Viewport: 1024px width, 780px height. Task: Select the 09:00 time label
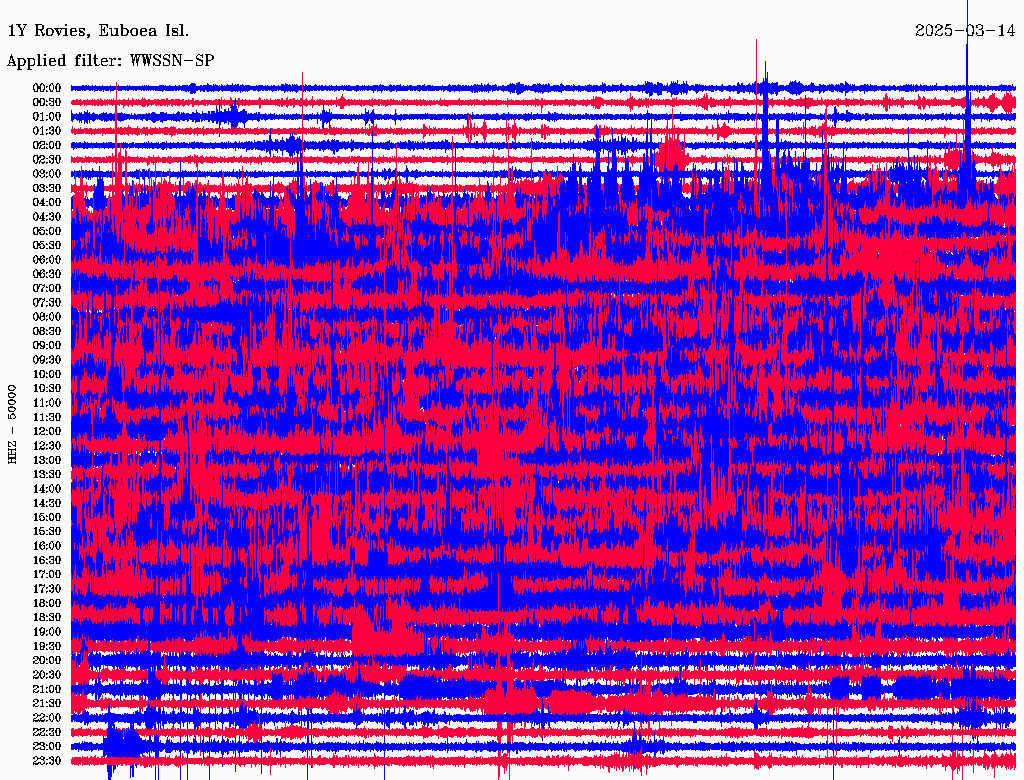click(46, 346)
